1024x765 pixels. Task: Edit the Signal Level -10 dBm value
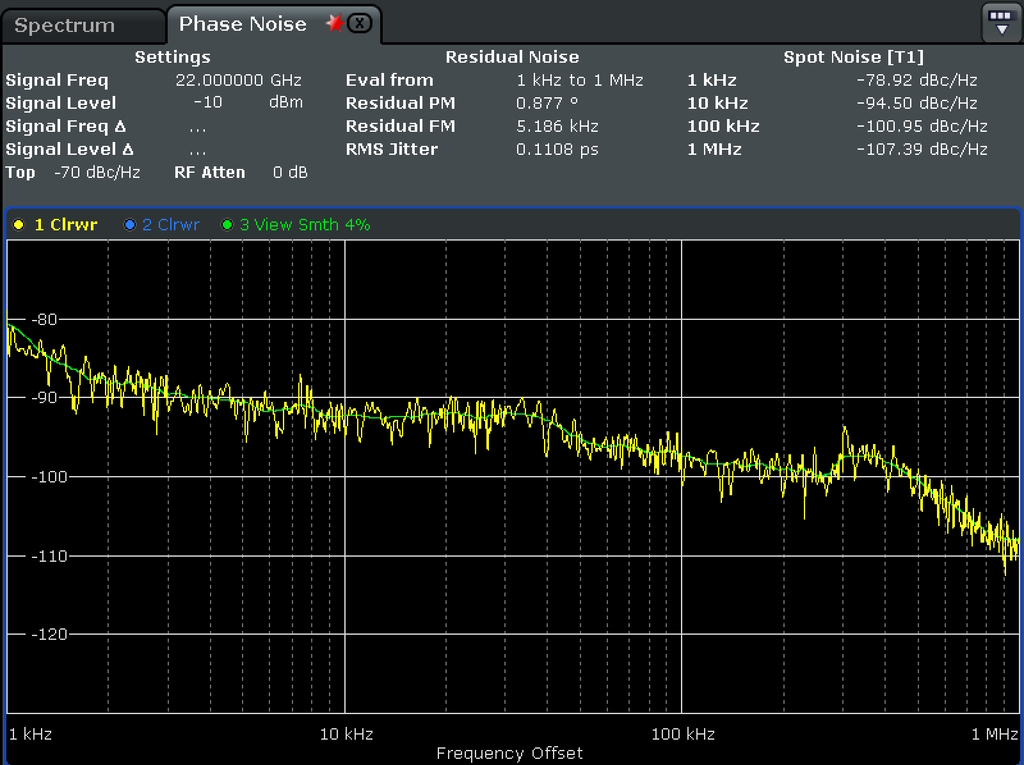(208, 103)
